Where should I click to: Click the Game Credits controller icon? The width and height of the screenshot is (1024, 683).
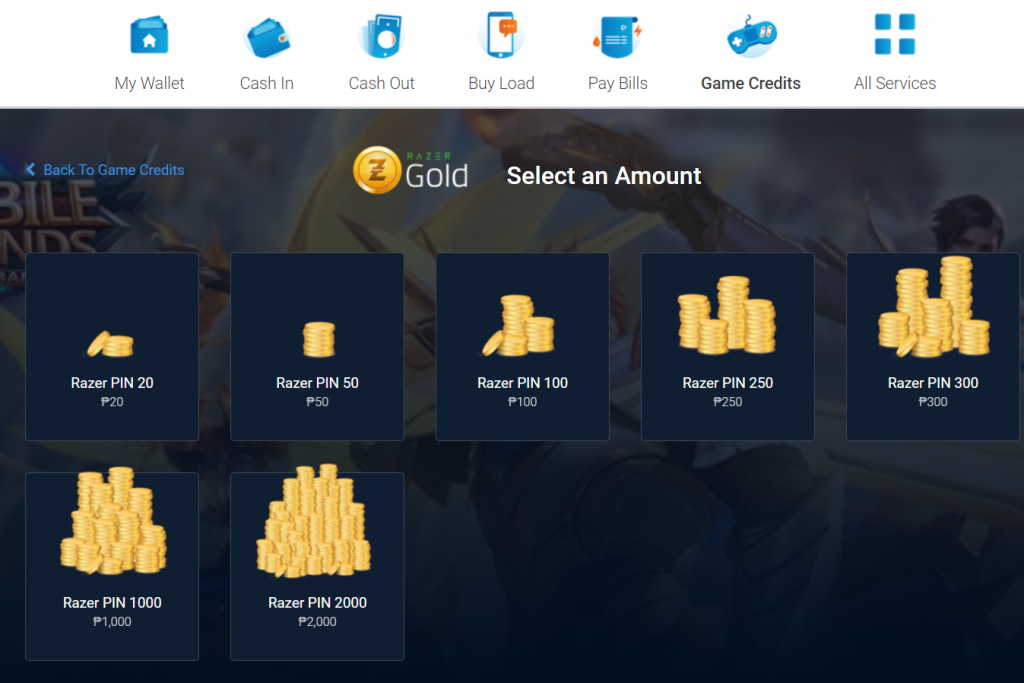(751, 36)
